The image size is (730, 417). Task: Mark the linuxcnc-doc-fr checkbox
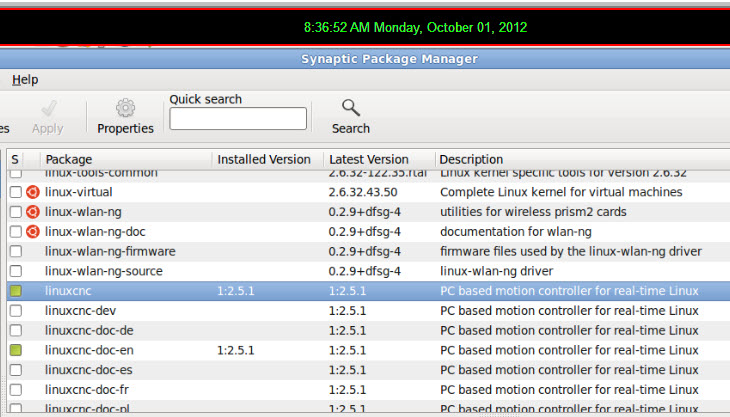coord(16,390)
